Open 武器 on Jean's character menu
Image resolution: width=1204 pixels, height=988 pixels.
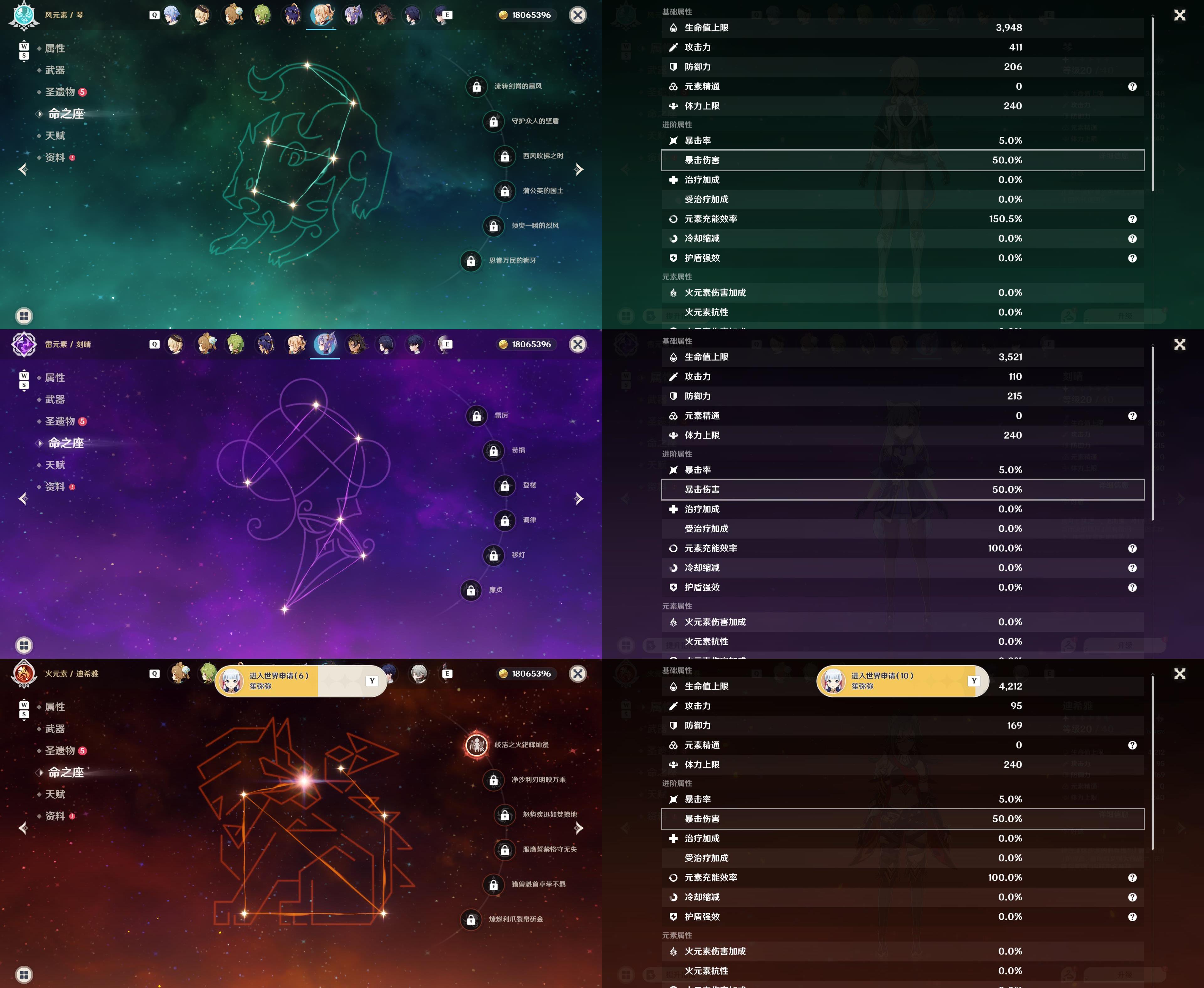click(55, 70)
